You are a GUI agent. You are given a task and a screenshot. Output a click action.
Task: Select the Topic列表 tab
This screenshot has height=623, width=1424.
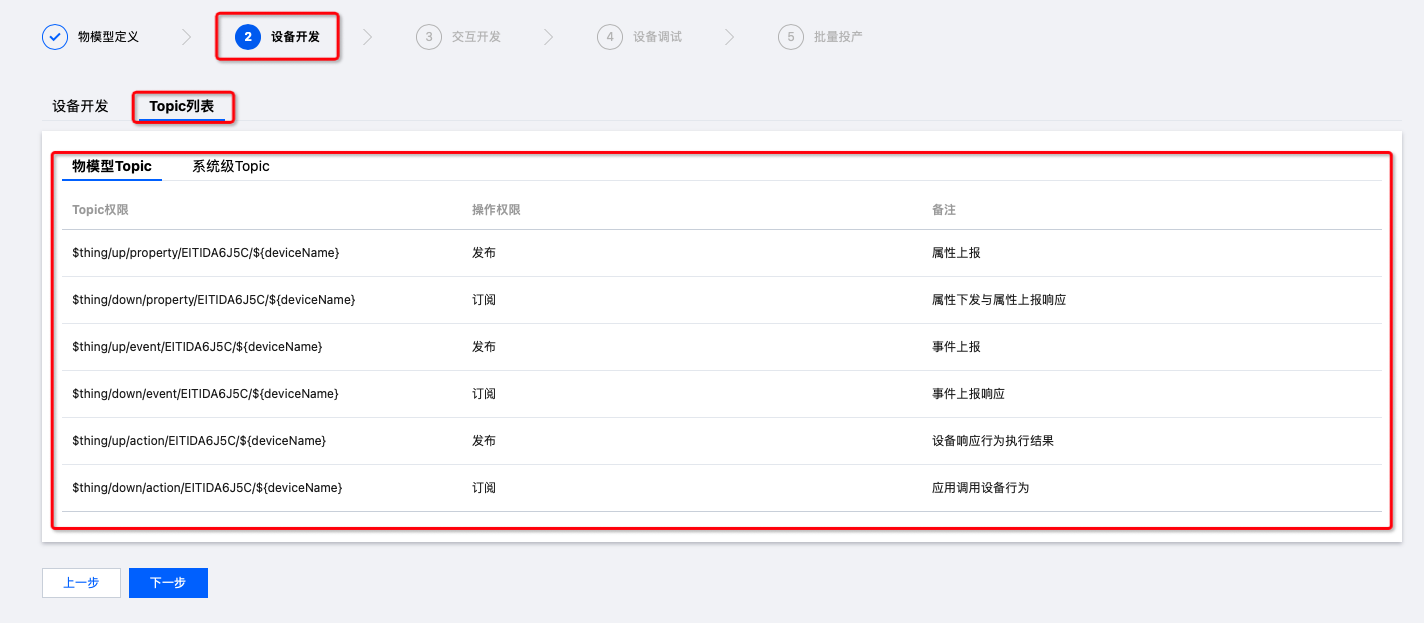coord(182,106)
